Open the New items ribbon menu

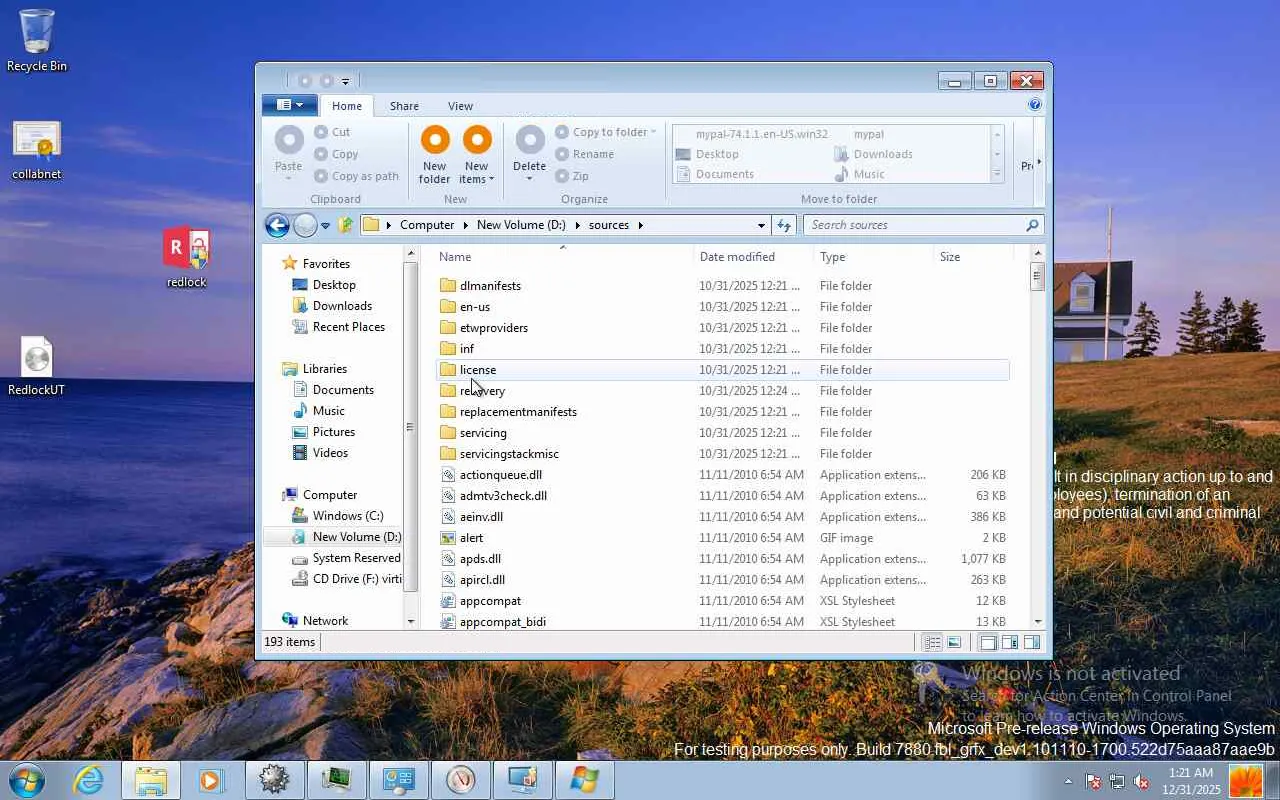coord(477,155)
